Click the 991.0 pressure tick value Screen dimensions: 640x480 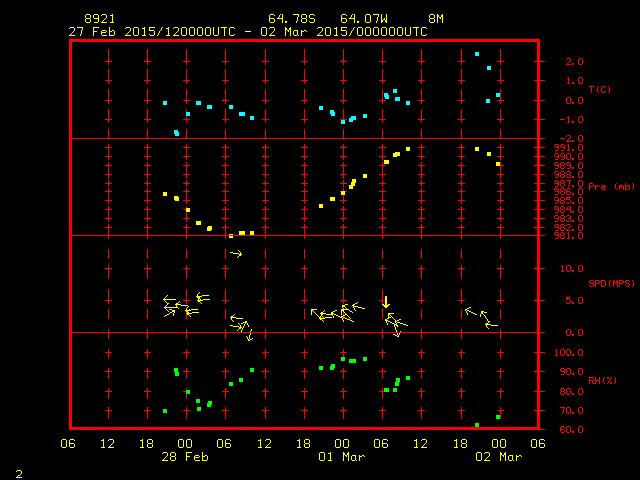pos(557,148)
